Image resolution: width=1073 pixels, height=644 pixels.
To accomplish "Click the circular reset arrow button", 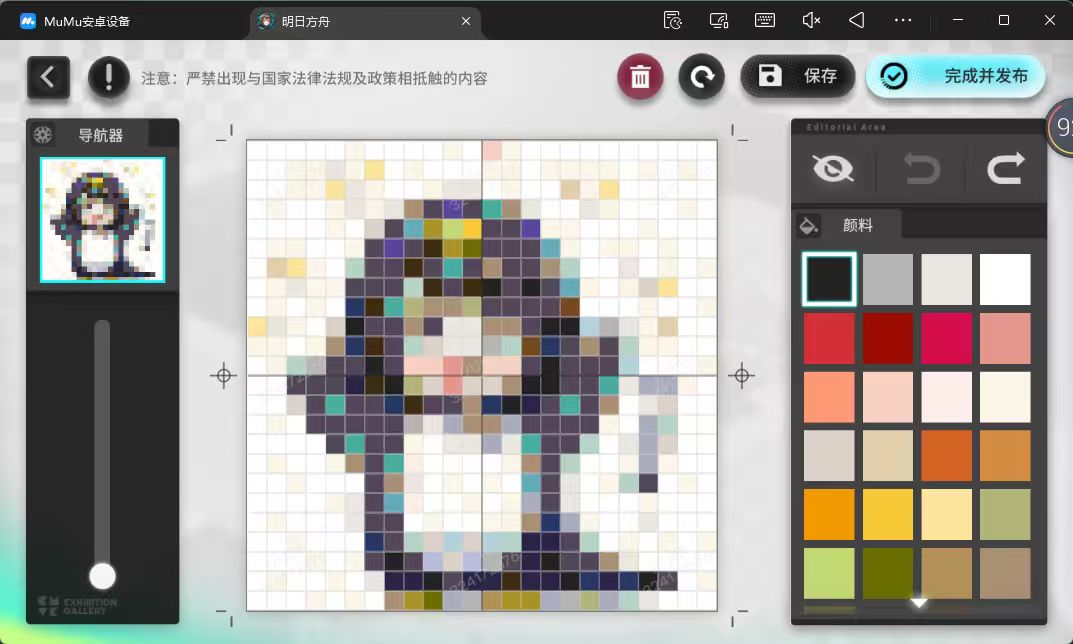I will (x=701, y=77).
